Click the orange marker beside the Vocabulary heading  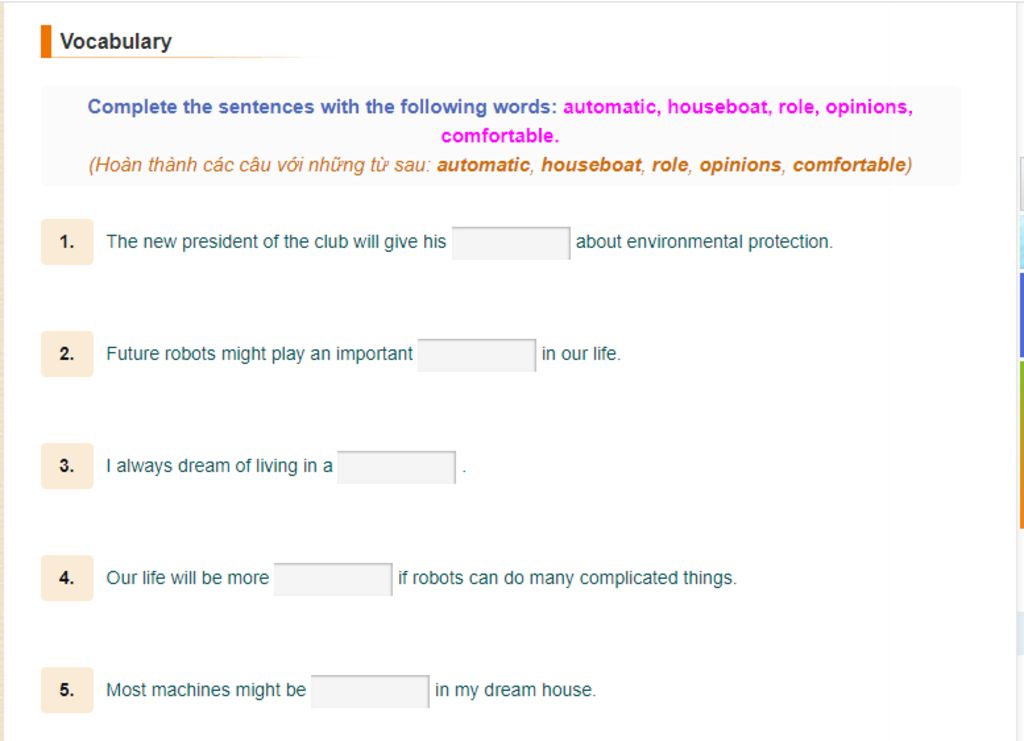(46, 41)
